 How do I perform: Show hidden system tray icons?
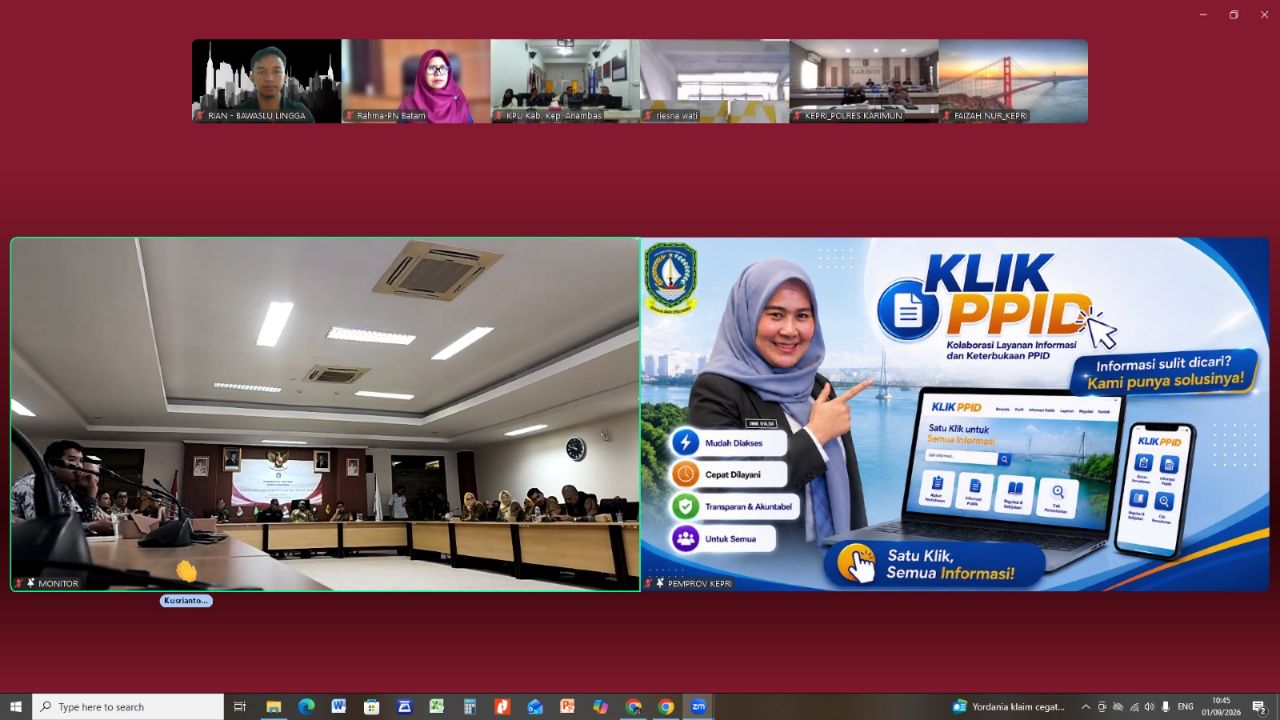pyautogui.click(x=1086, y=707)
